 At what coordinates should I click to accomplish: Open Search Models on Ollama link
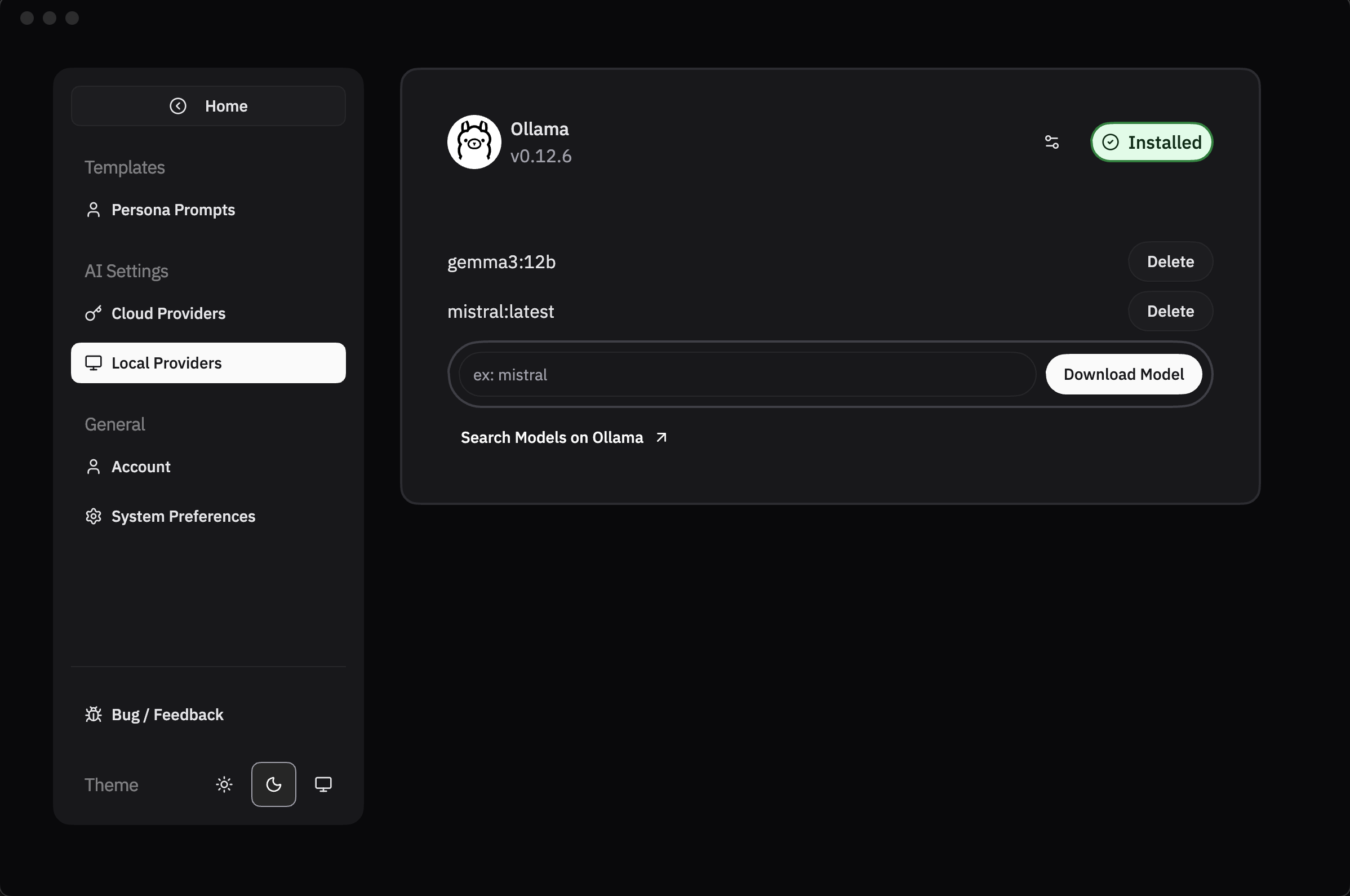552,437
